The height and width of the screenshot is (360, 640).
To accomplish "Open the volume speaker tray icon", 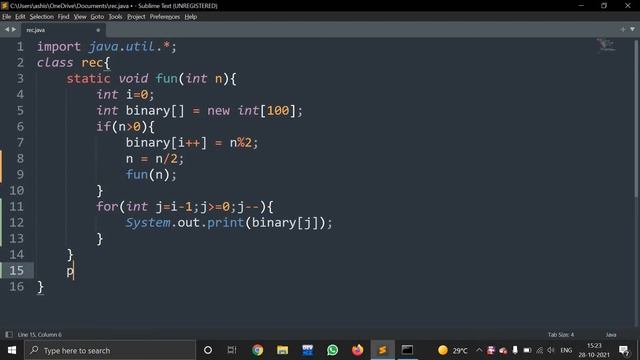I will pos(551,350).
